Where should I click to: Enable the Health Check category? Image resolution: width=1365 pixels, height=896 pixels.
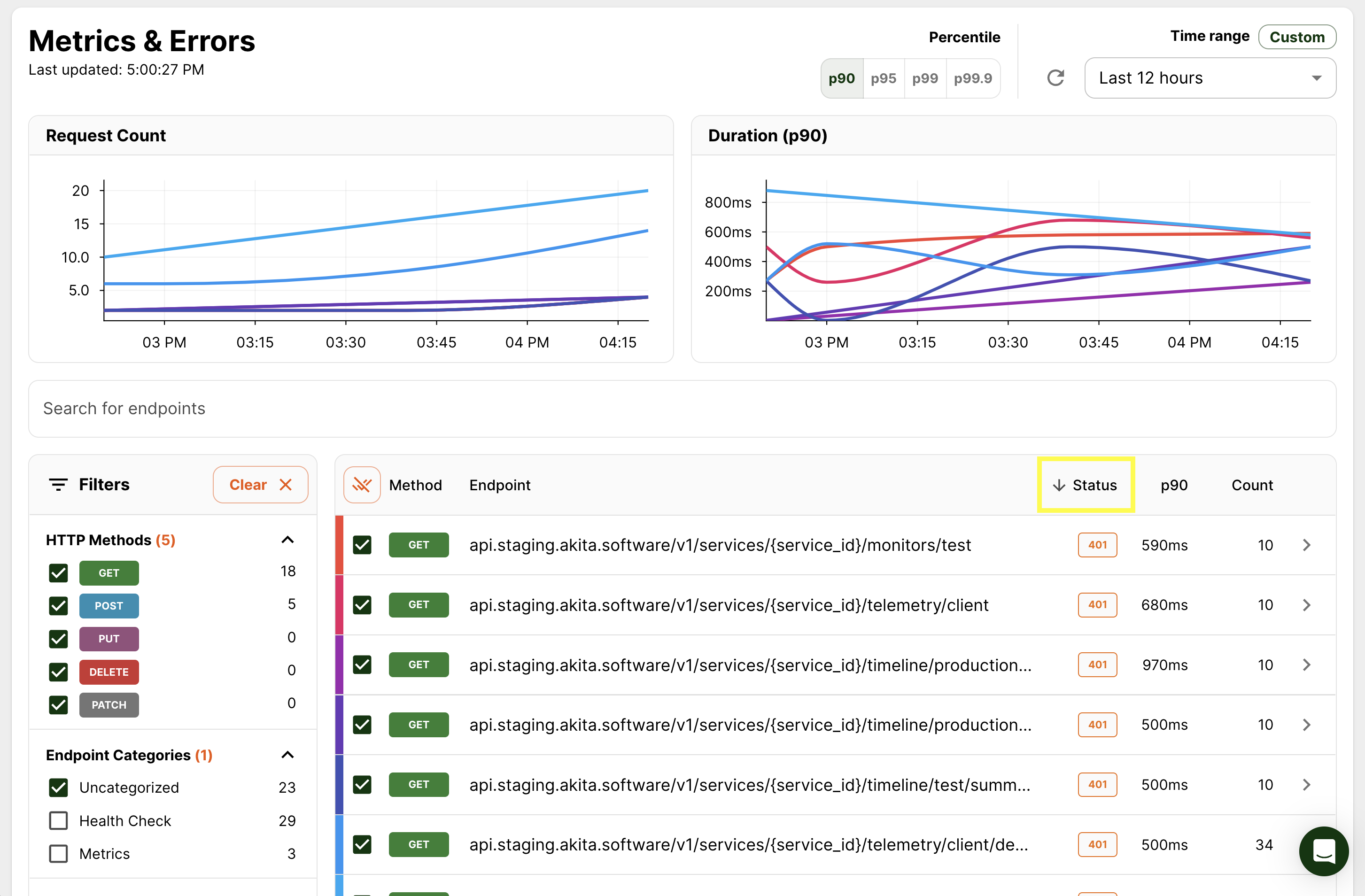point(59,821)
